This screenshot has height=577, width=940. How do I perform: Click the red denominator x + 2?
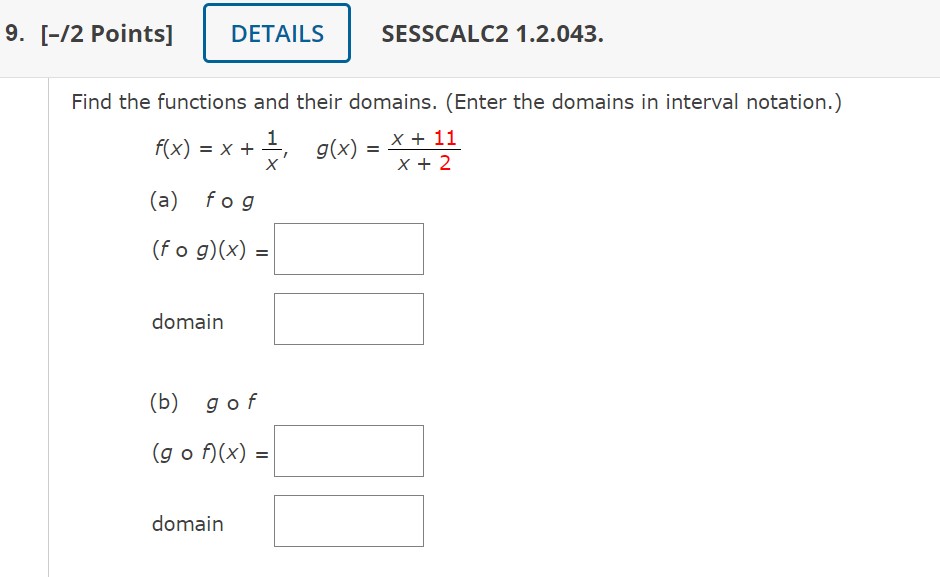425,162
